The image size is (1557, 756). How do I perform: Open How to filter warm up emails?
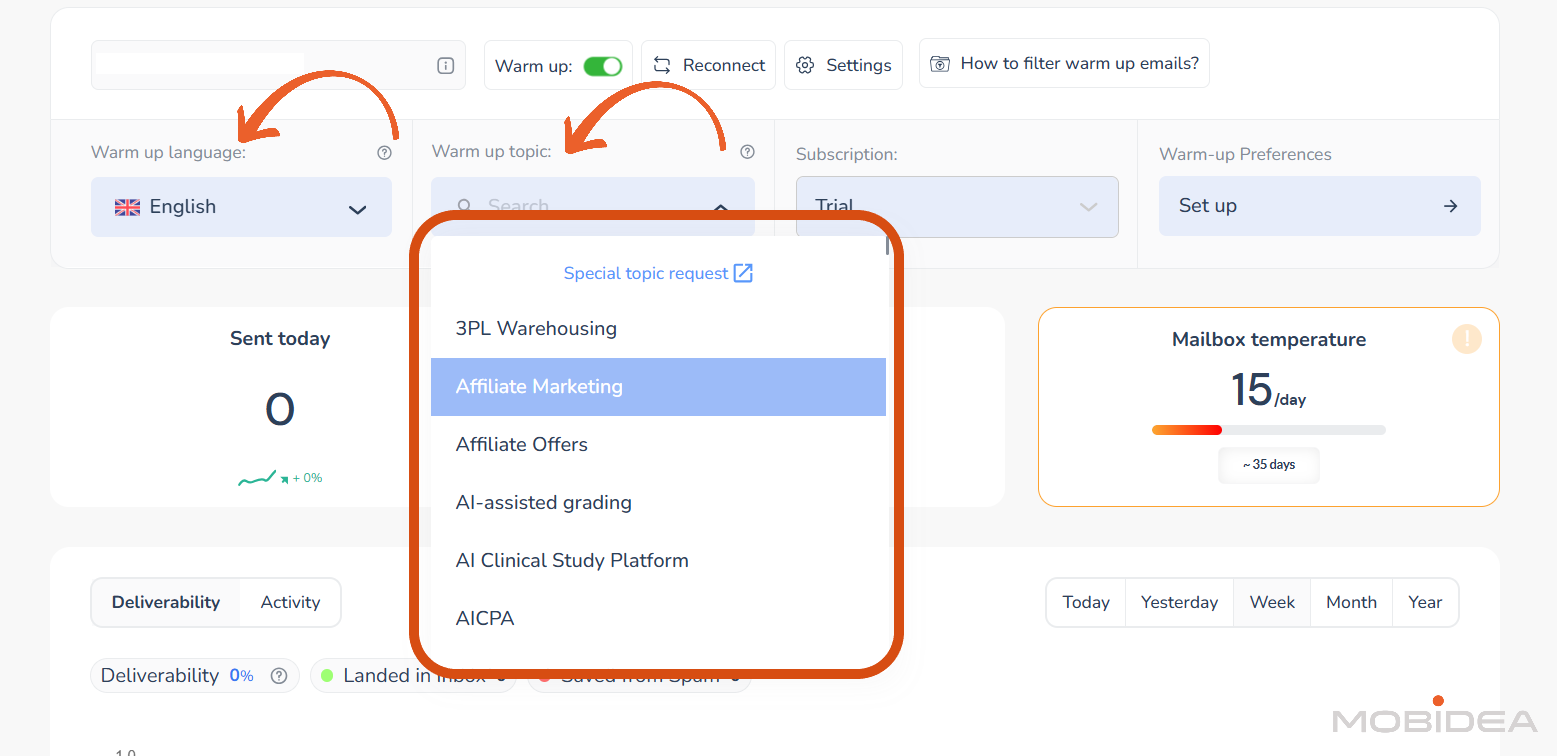1064,64
